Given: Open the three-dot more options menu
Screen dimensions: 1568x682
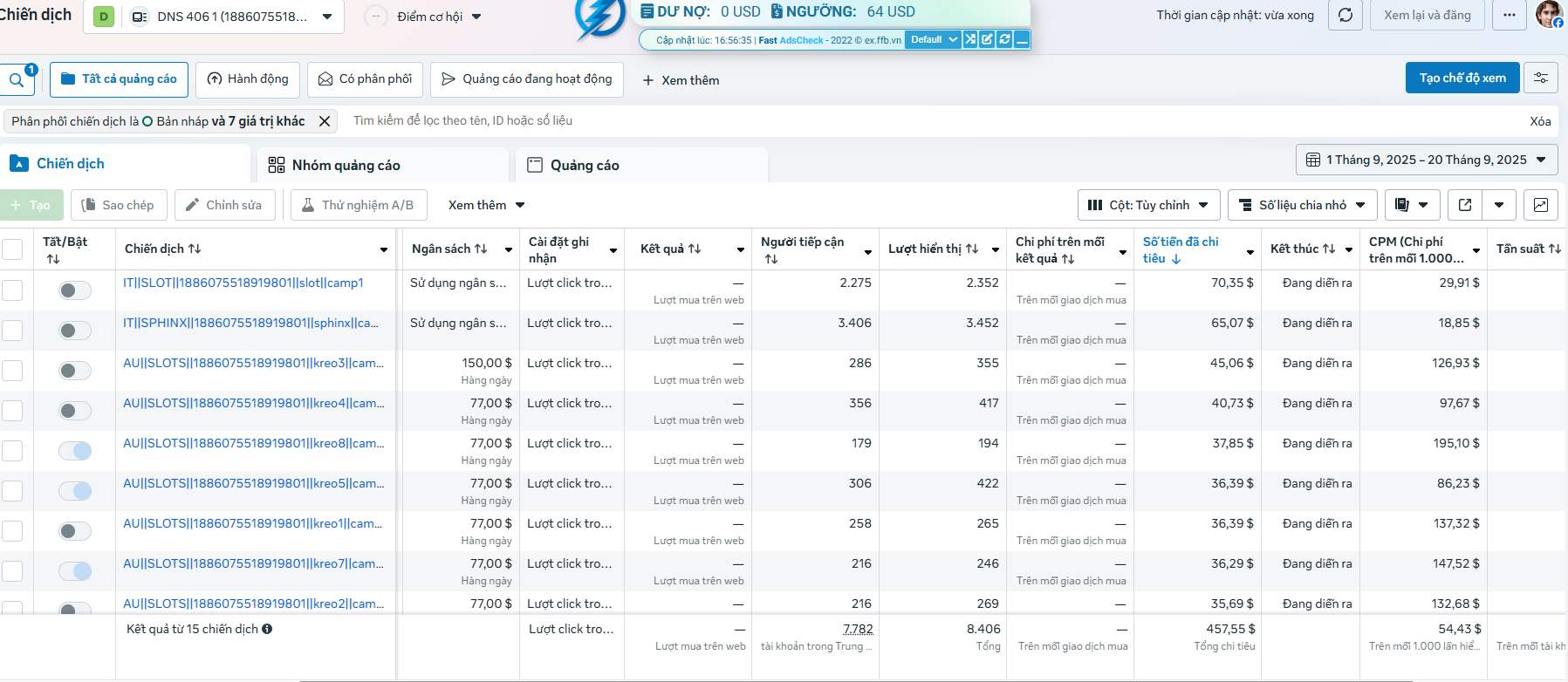Looking at the screenshot, I should (1510, 15).
